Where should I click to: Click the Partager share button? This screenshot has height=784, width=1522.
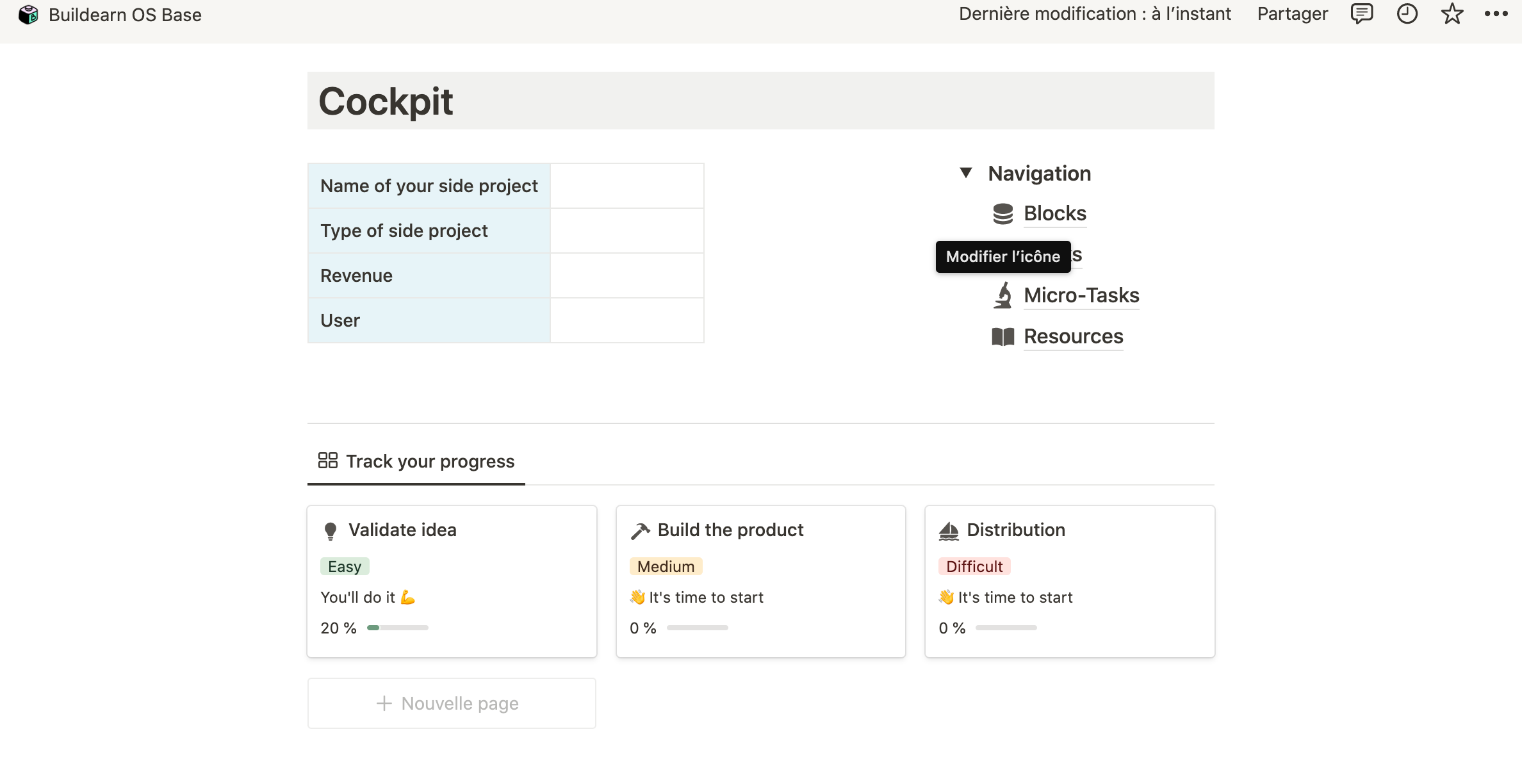pyautogui.click(x=1292, y=14)
